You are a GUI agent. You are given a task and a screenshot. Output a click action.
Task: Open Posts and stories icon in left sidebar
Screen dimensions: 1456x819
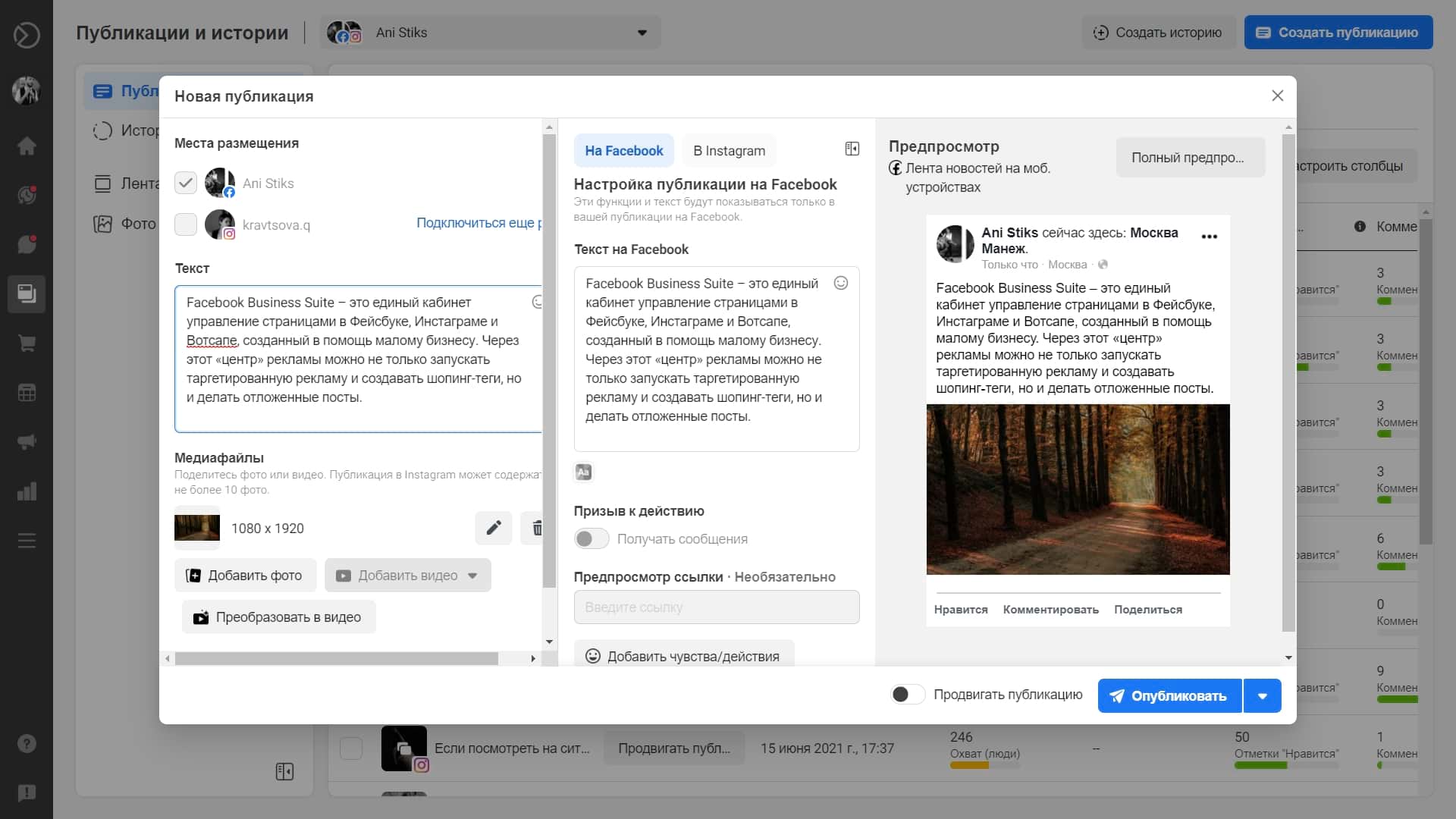27,294
